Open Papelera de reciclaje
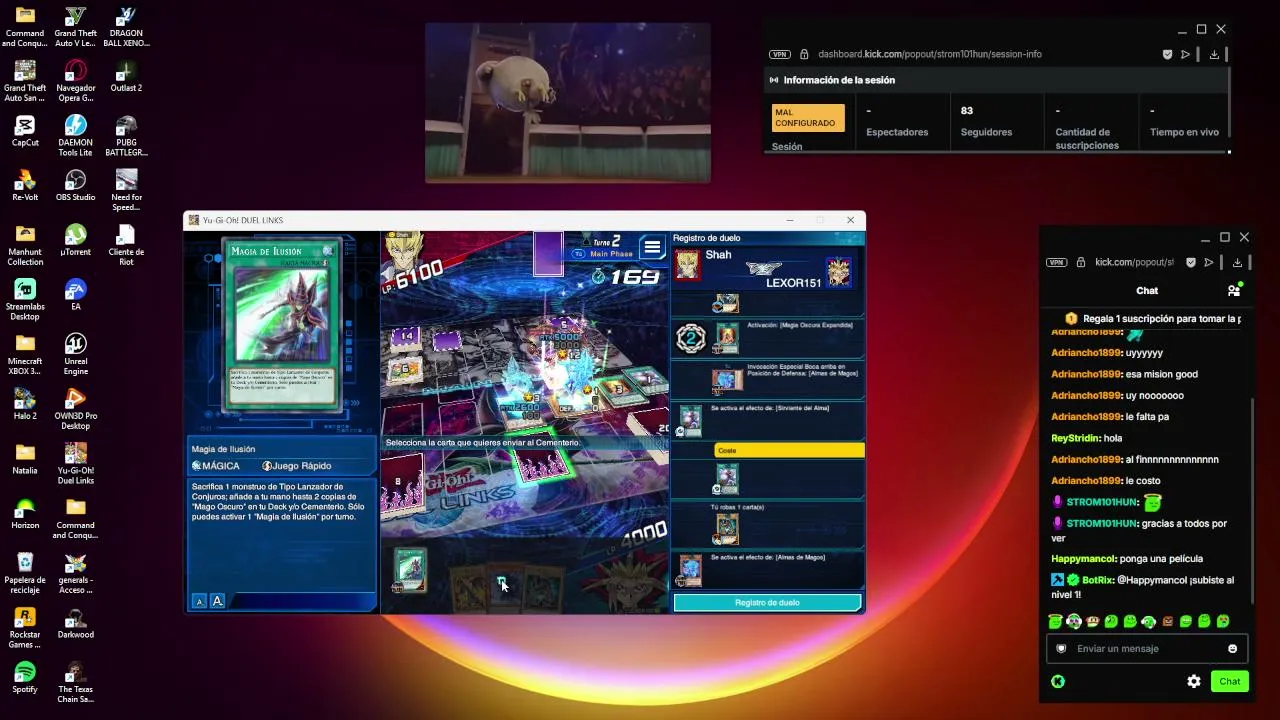Screen dimensions: 1280x720 click(x=25, y=573)
